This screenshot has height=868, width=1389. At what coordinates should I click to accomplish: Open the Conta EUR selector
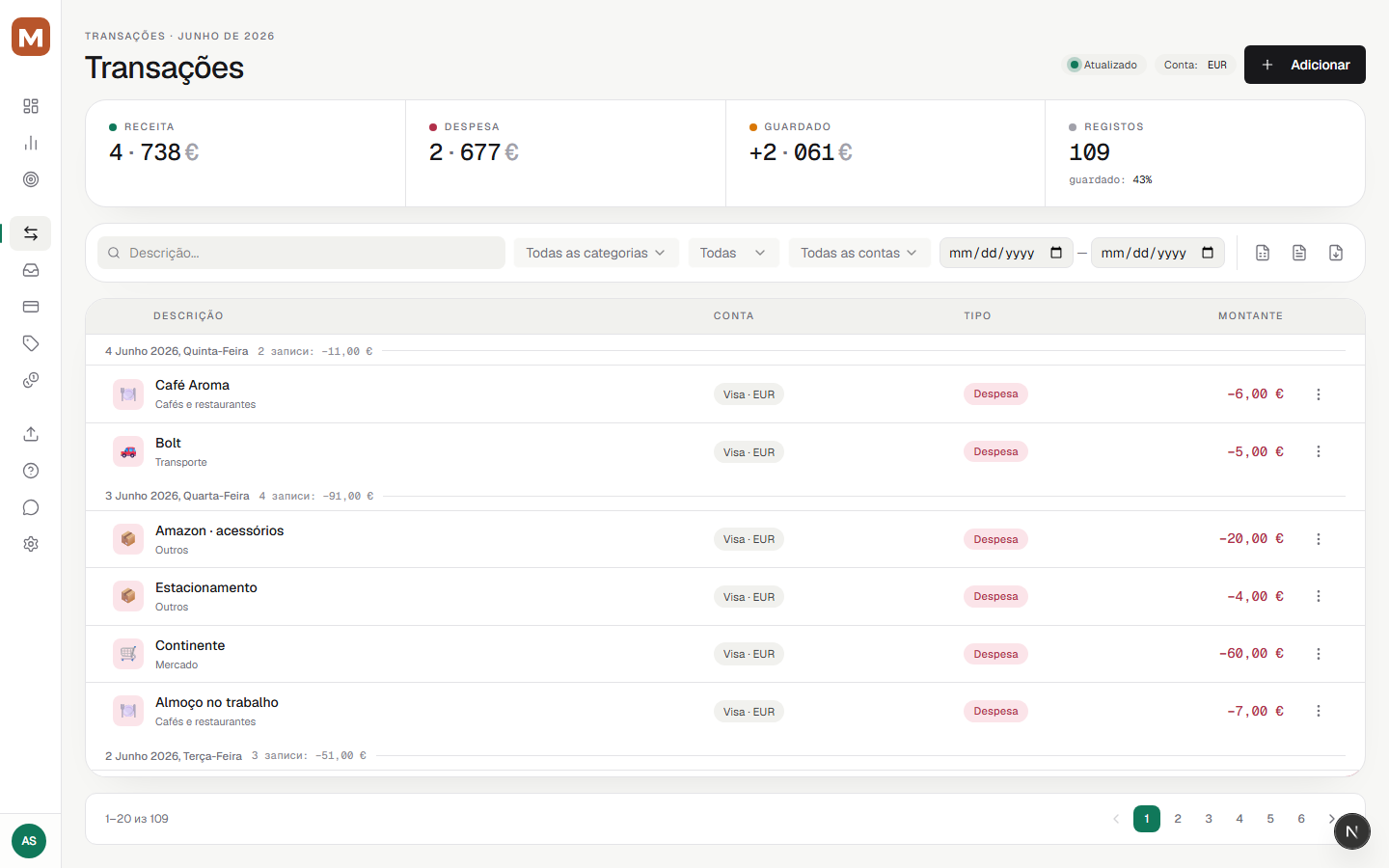(1195, 65)
